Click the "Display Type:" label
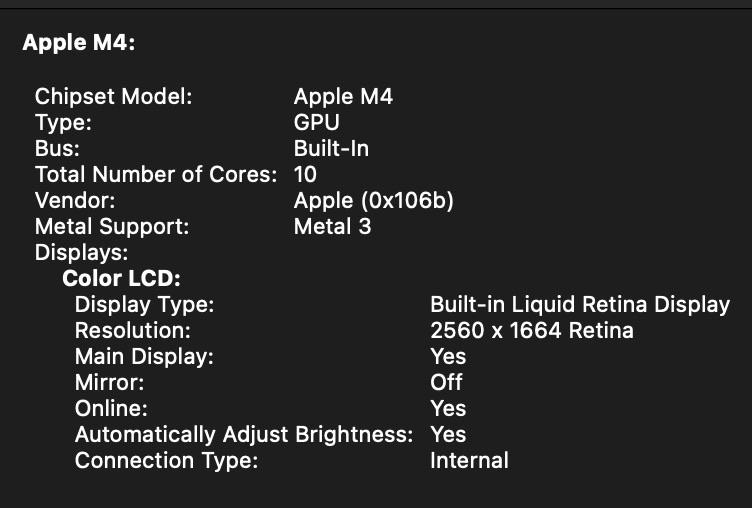752x508 pixels. coord(144,305)
